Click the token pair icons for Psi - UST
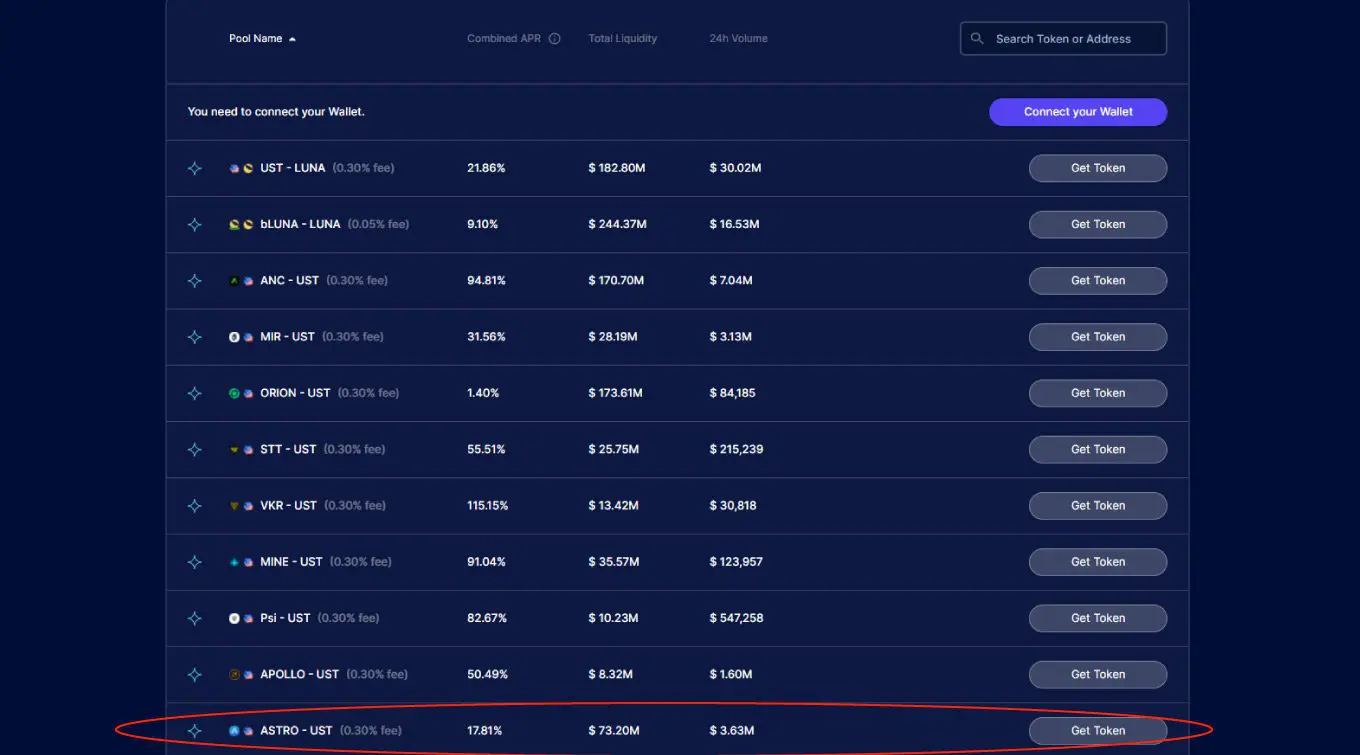The width and height of the screenshot is (1360, 755). point(241,618)
